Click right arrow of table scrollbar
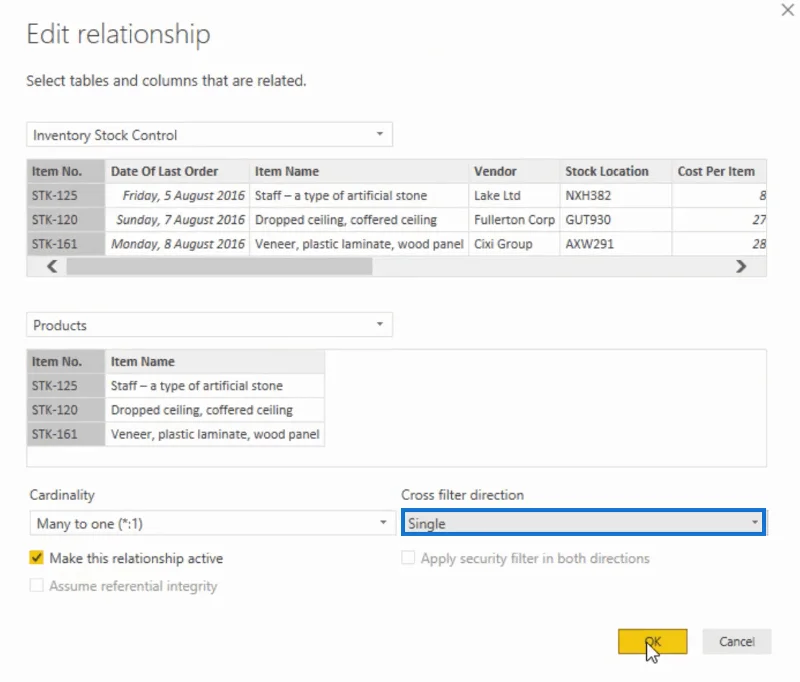The height and width of the screenshot is (682, 800). point(741,266)
